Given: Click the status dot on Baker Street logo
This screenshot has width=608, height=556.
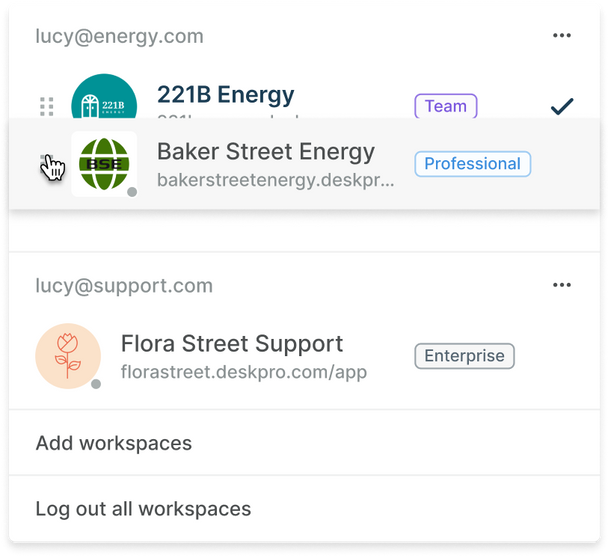Looking at the screenshot, I should 132,192.
